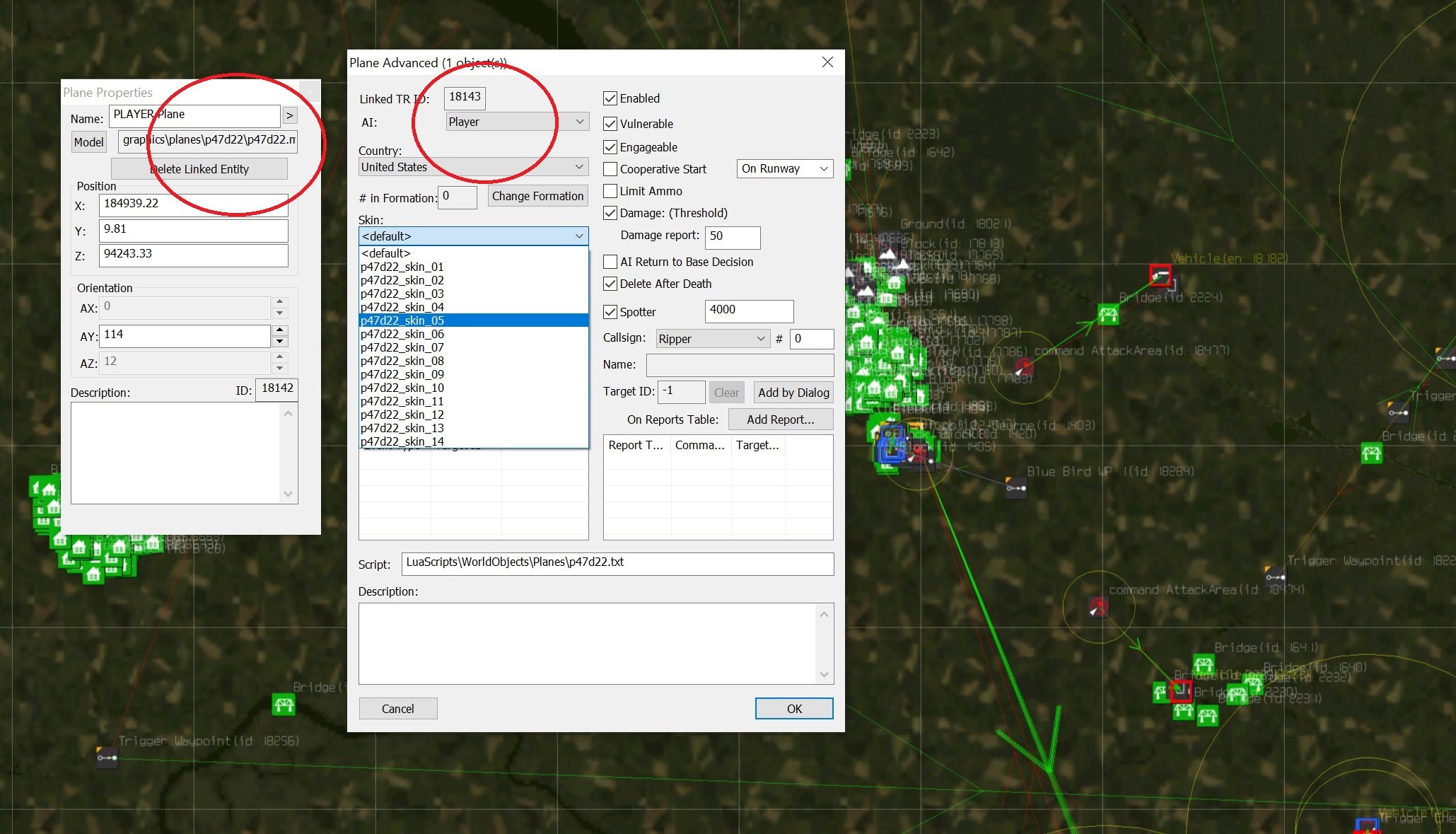
Task: Open the AI Player dropdown
Action: point(517,122)
